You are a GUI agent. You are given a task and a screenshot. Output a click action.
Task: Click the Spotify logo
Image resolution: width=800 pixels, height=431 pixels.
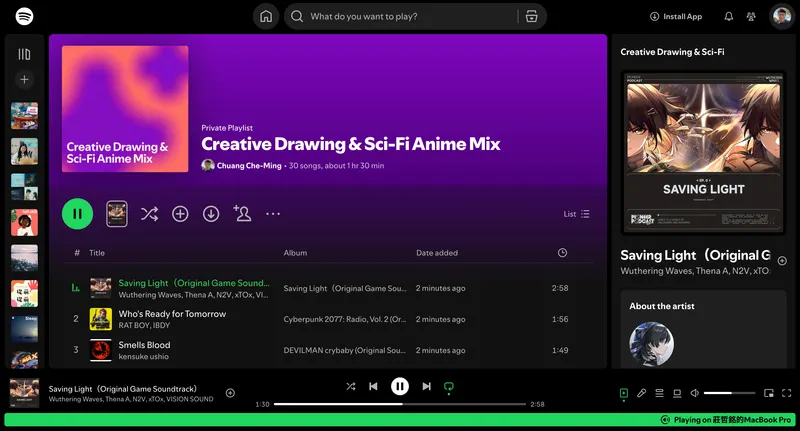[24, 16]
